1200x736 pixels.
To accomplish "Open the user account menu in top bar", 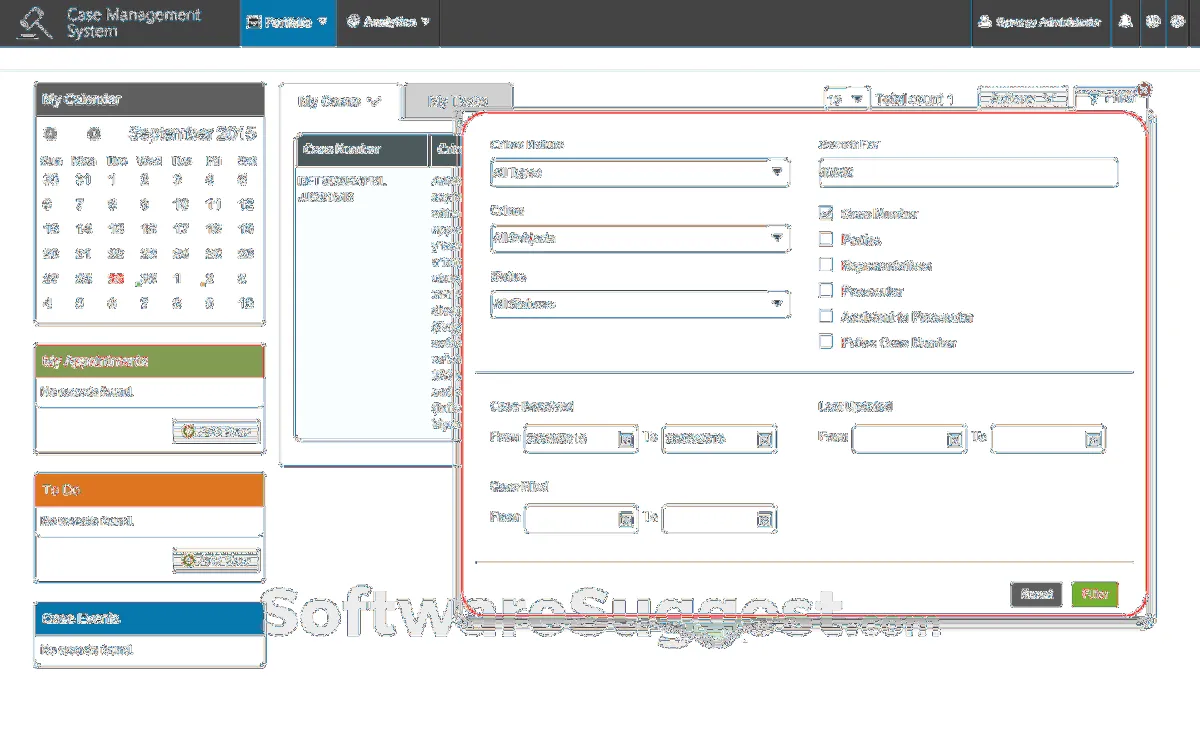I will (x=1039, y=23).
